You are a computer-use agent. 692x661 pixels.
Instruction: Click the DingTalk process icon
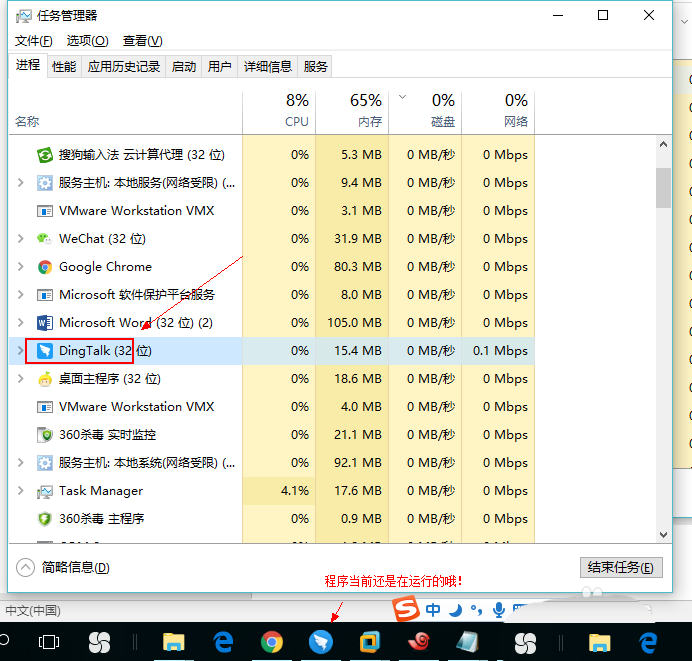point(45,351)
